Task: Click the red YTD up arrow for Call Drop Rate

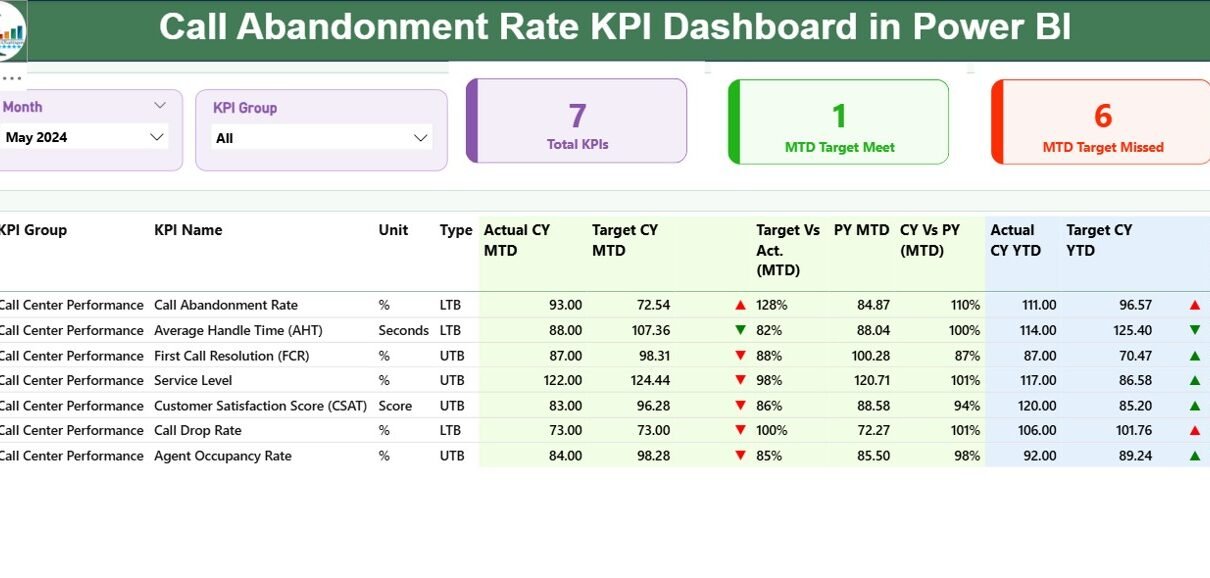Action: [x=1195, y=431]
